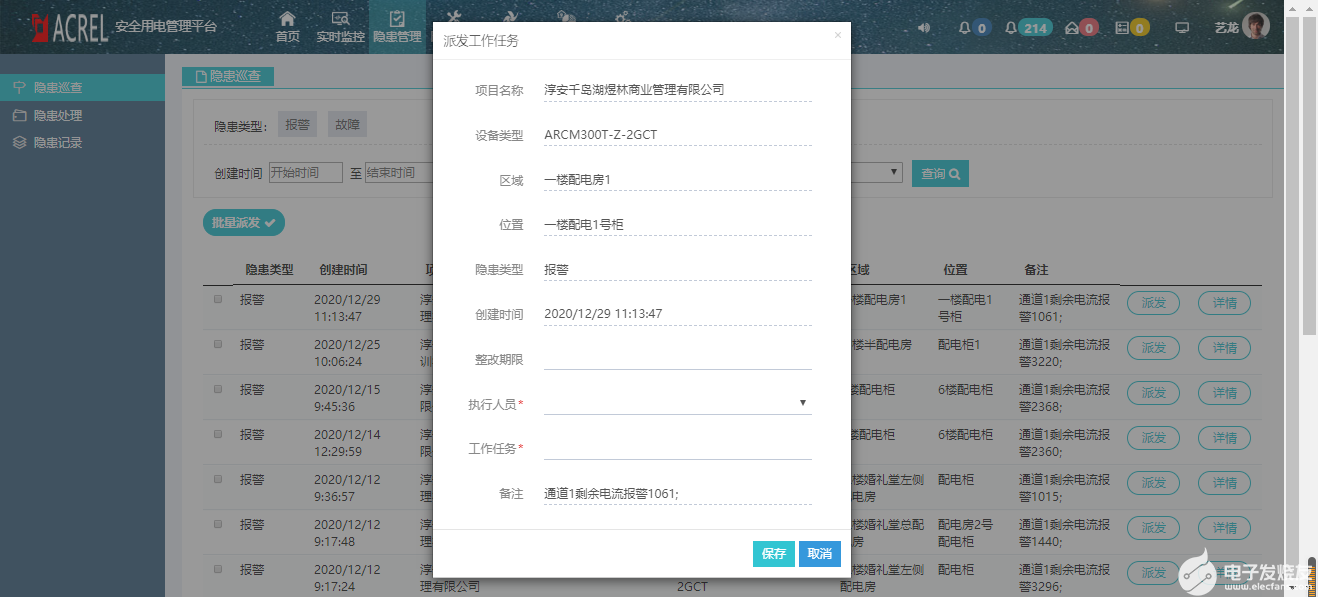Click the 备注 column header in table

1036,270
